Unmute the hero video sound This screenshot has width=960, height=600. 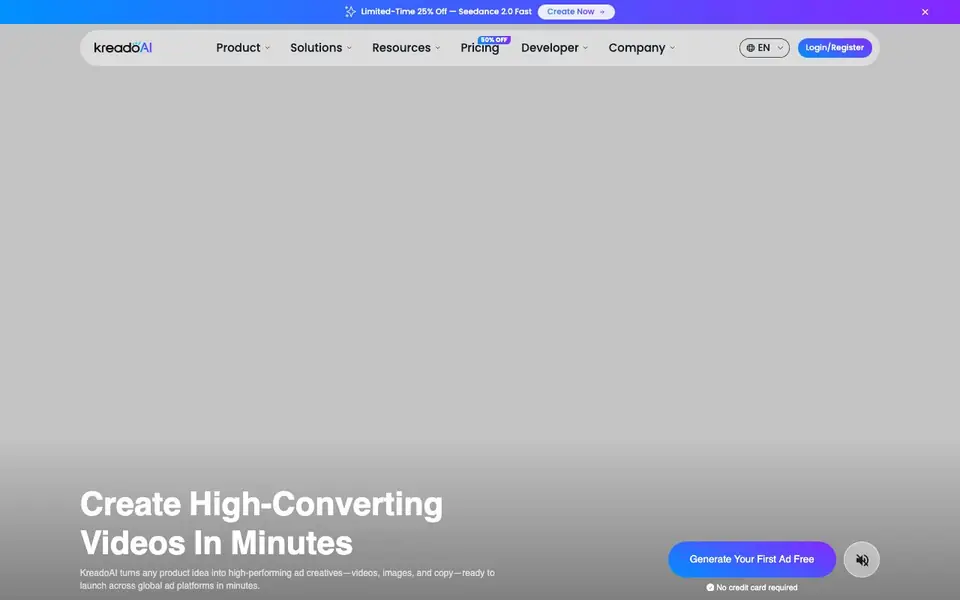click(x=861, y=560)
